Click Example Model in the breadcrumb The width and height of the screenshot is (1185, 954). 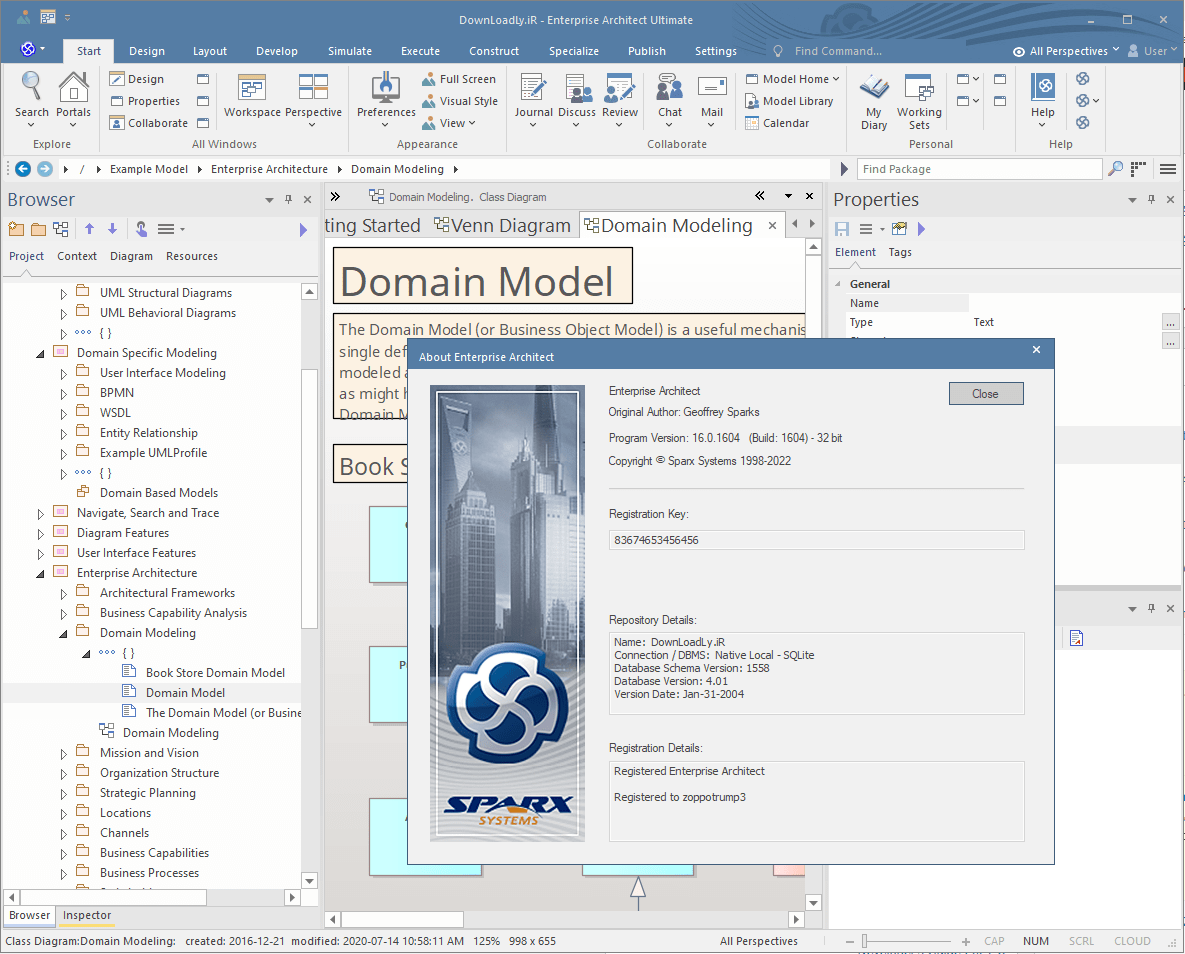point(149,169)
